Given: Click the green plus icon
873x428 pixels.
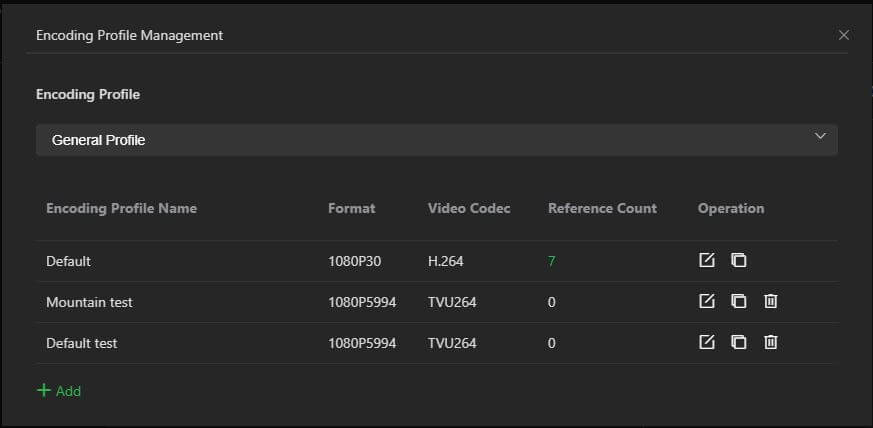Looking at the screenshot, I should [x=43, y=390].
